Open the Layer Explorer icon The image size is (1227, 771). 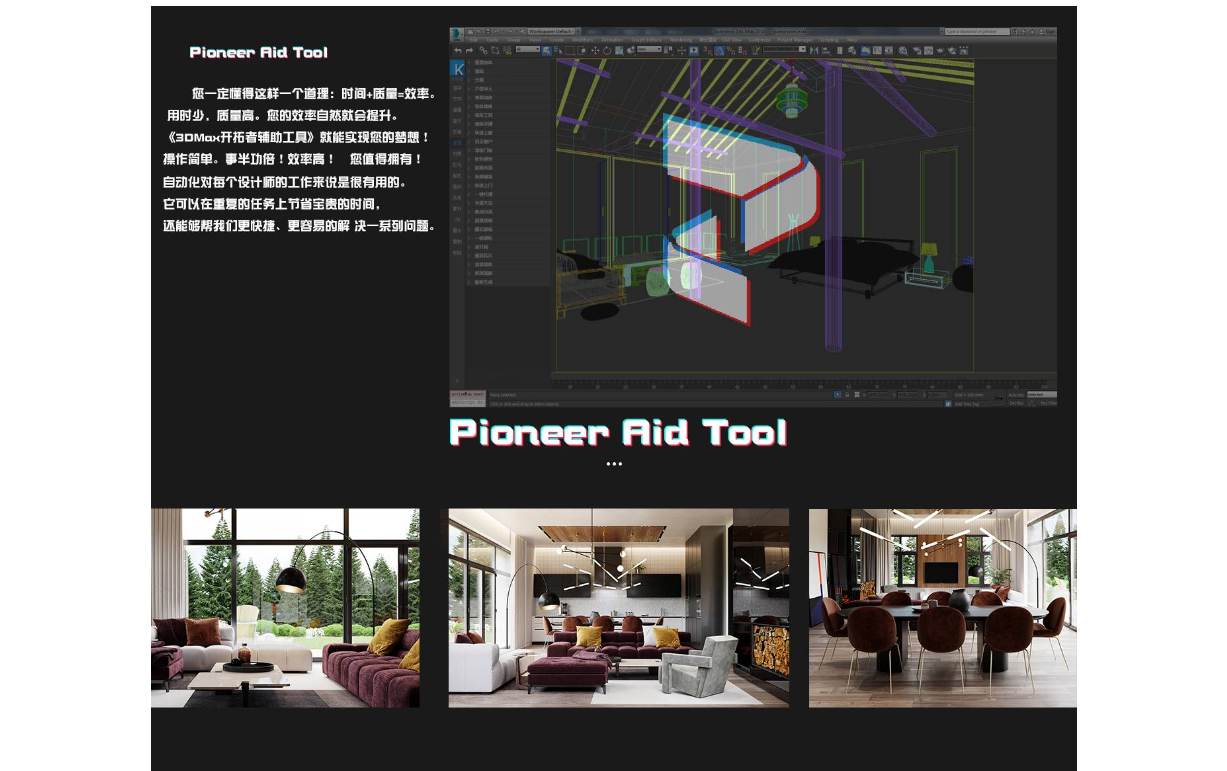(850, 50)
